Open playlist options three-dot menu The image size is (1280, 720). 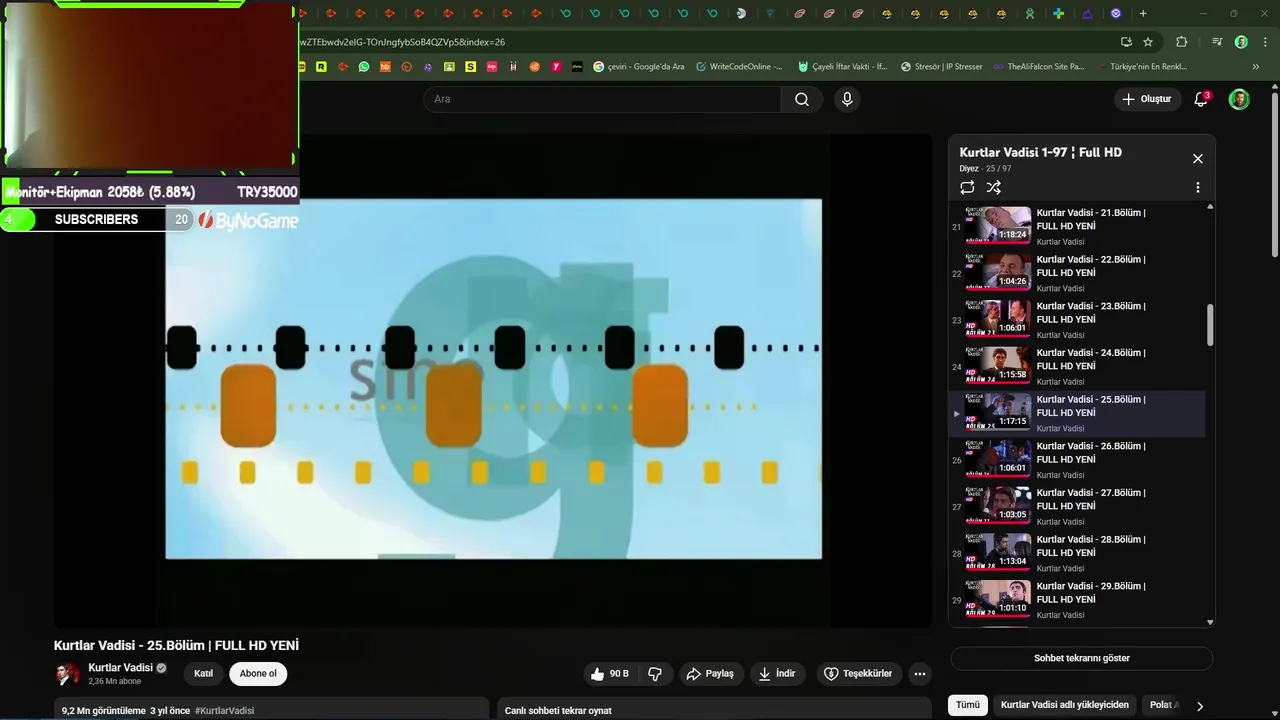point(1198,187)
